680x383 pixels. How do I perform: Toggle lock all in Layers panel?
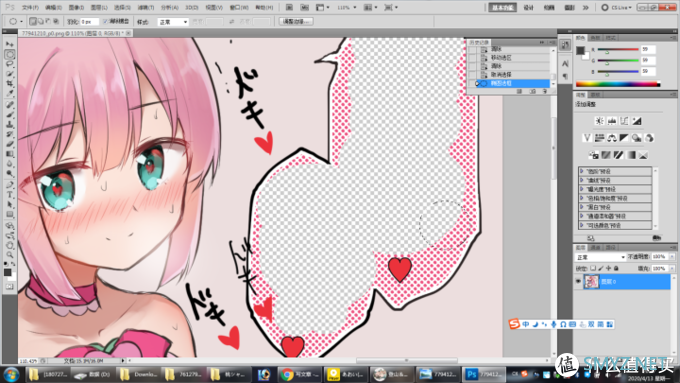[616, 268]
